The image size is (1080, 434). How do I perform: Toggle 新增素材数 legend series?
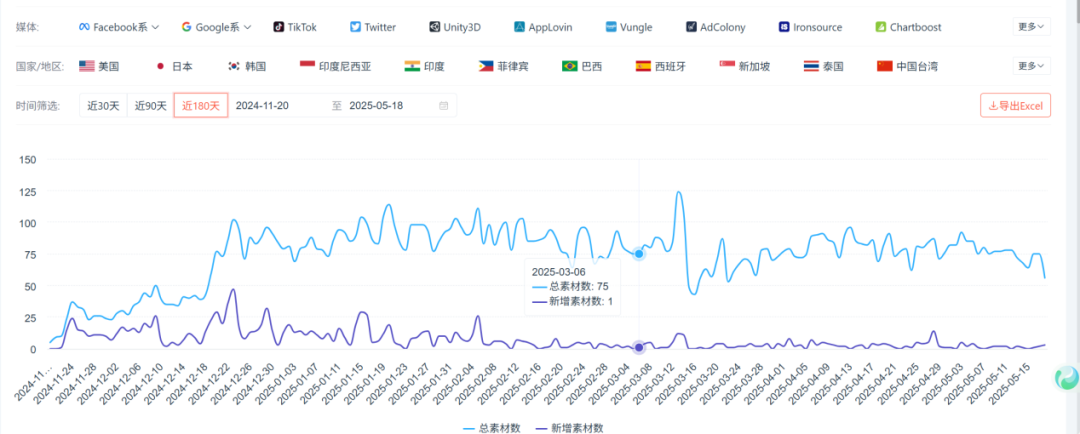(x=569, y=428)
